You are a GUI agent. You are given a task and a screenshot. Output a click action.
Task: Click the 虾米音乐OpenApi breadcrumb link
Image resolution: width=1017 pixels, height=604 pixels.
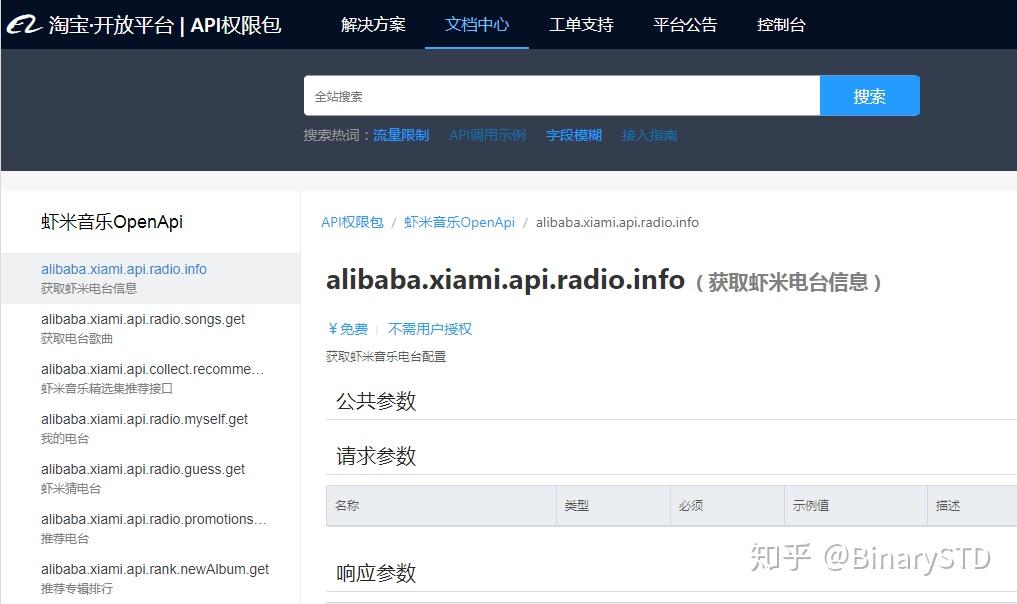(459, 223)
